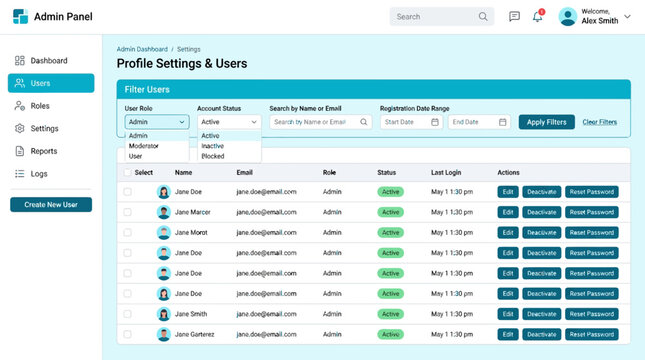Click the Settings gear icon in sidebar

19,128
